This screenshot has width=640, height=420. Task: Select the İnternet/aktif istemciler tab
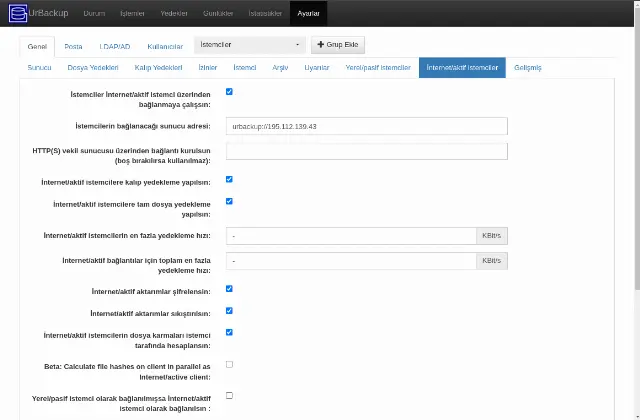point(462,68)
